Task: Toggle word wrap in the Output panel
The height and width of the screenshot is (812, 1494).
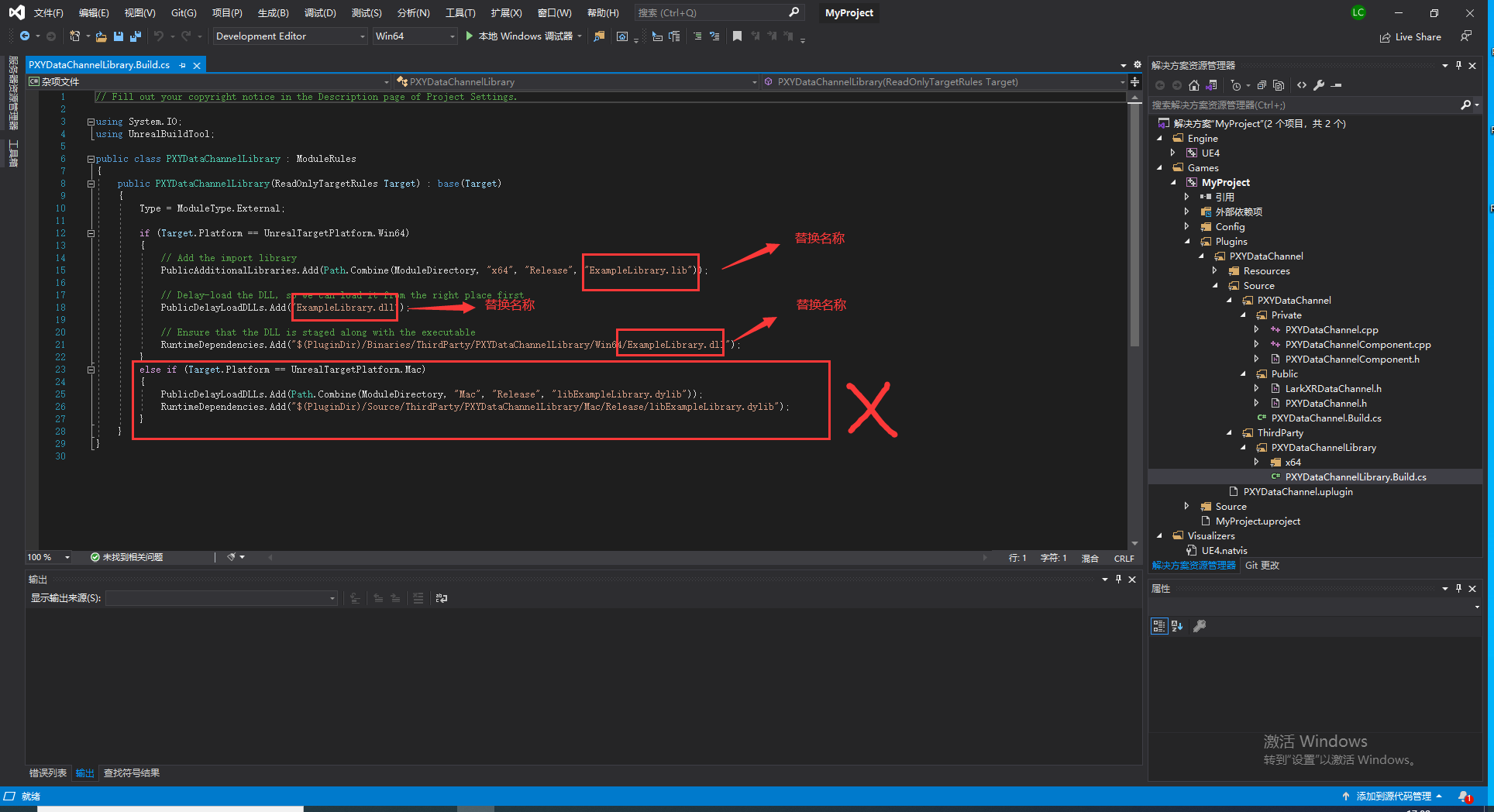Action: point(442,598)
